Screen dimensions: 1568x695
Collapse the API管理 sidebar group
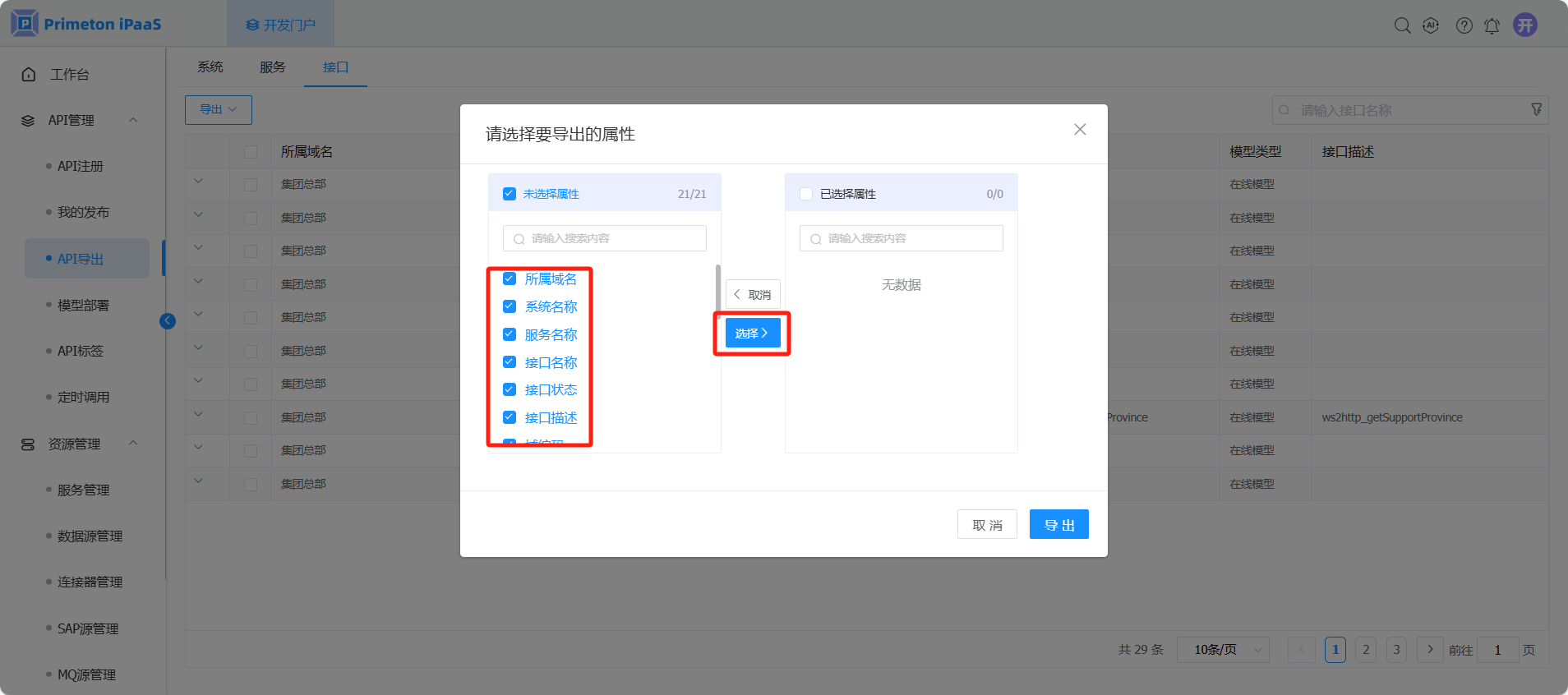[133, 120]
